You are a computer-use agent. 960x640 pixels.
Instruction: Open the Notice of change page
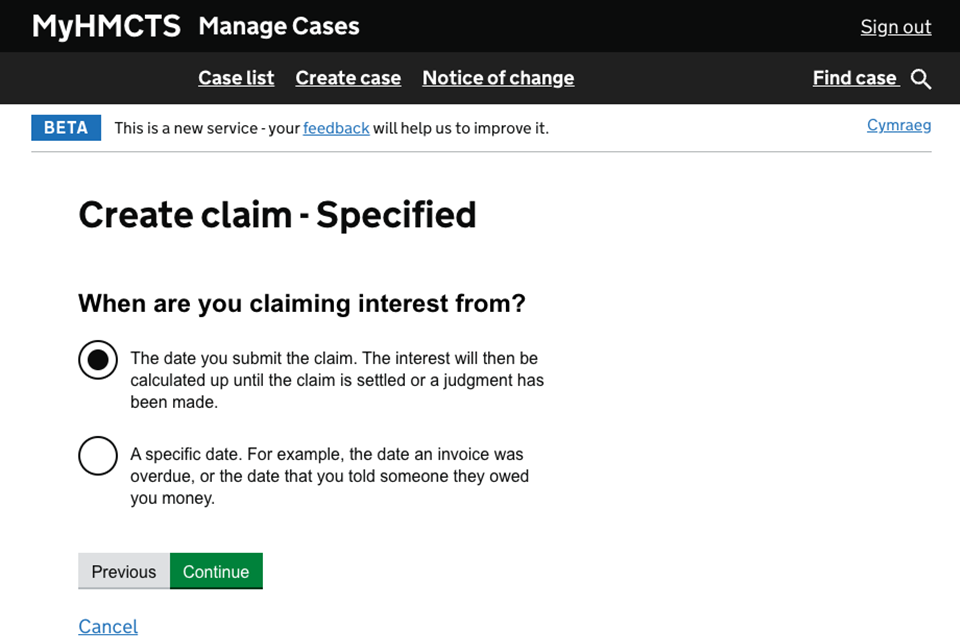pos(498,78)
